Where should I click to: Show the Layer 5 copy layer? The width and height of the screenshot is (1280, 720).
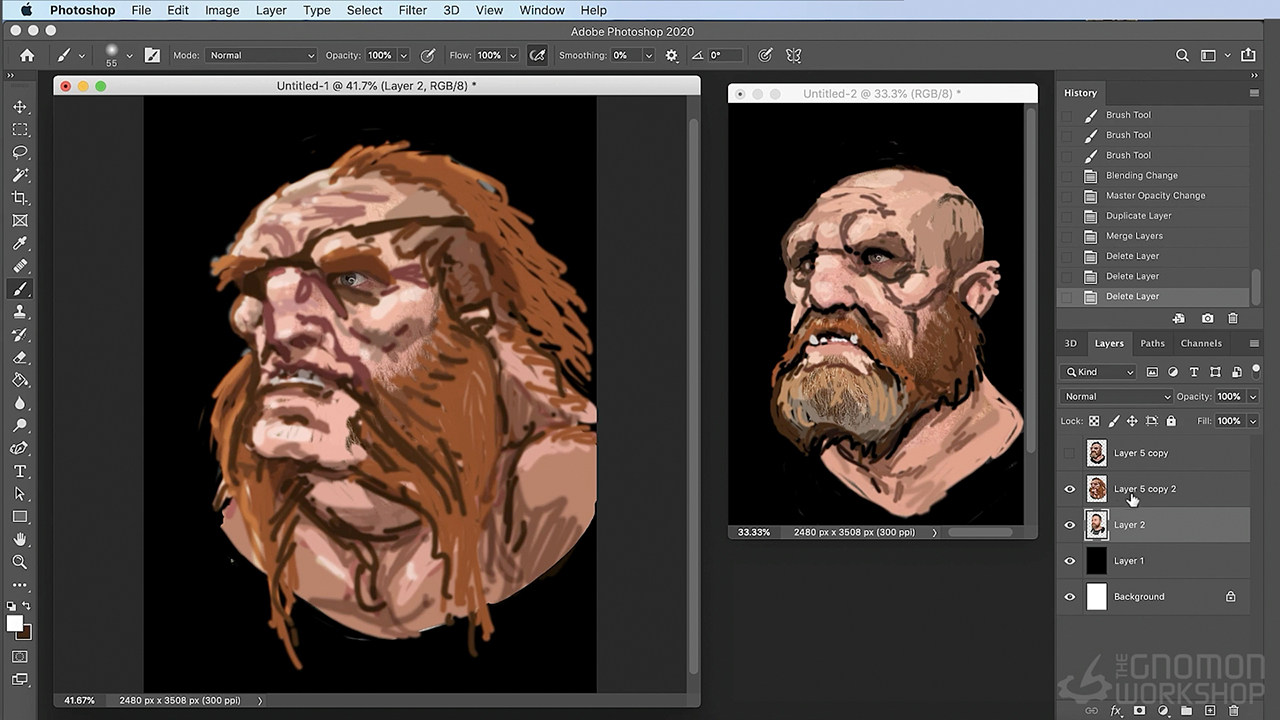click(1069, 453)
